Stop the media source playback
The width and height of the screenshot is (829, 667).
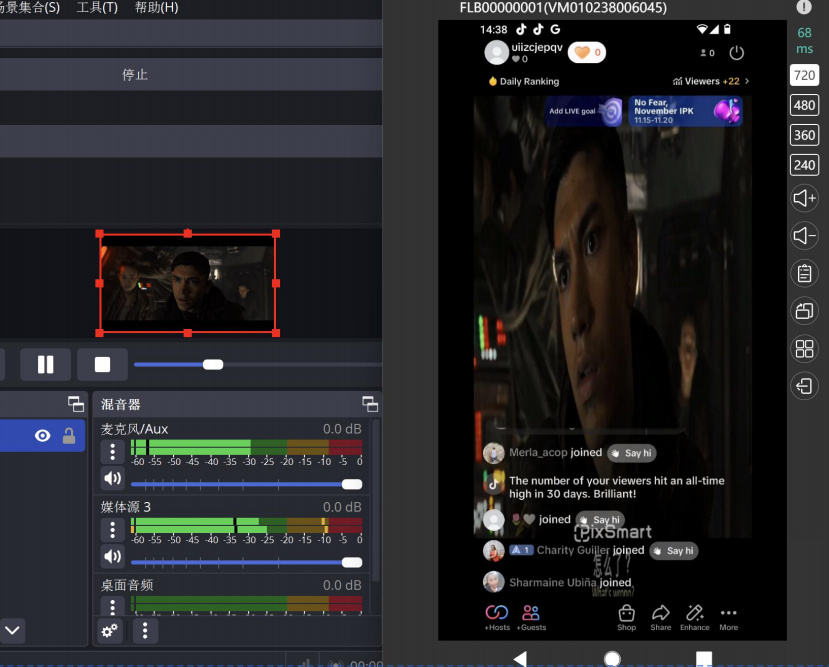pos(103,364)
